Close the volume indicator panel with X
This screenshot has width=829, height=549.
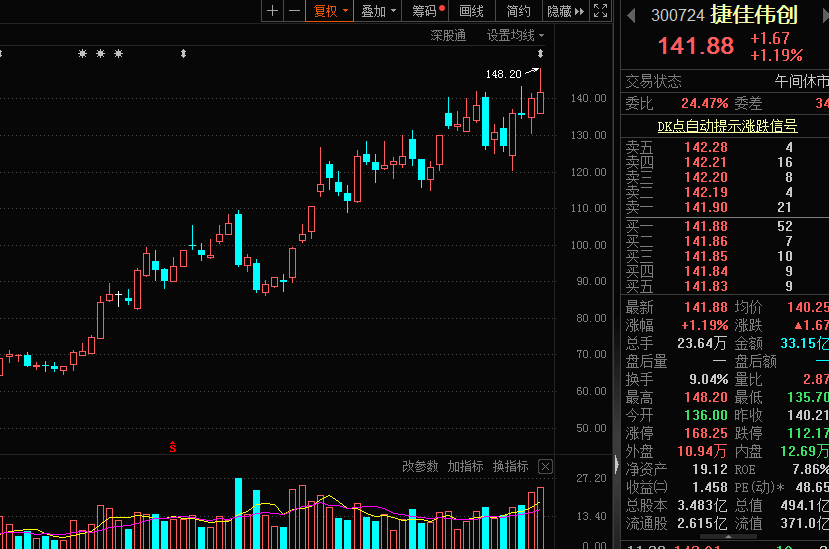(x=545, y=467)
